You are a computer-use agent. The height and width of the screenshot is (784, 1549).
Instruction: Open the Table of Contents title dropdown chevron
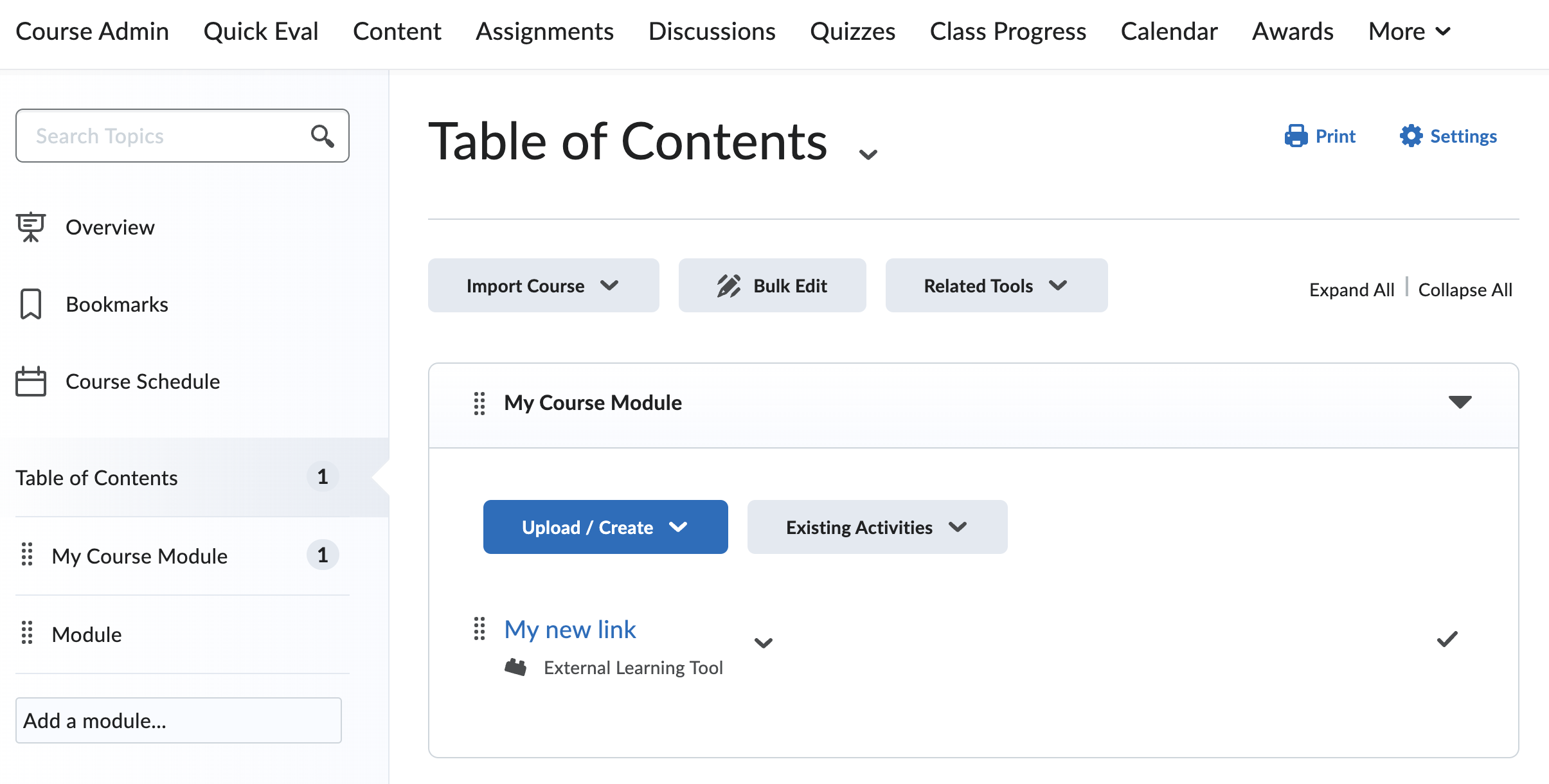[868, 154]
